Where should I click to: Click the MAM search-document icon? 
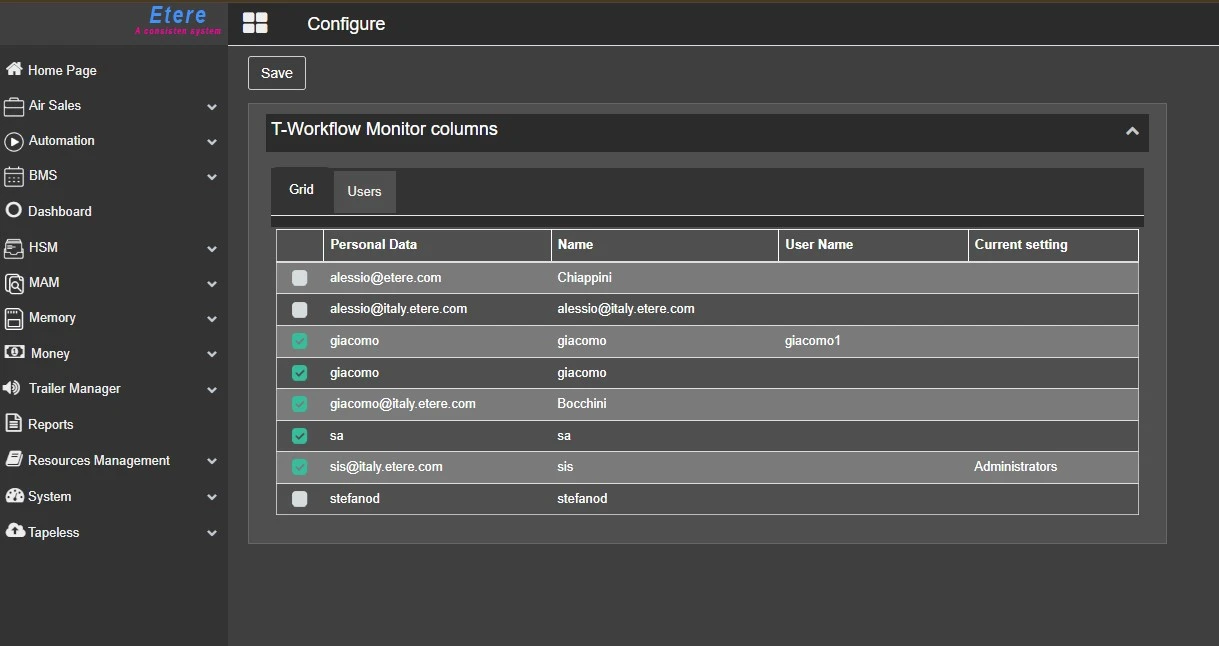14,283
